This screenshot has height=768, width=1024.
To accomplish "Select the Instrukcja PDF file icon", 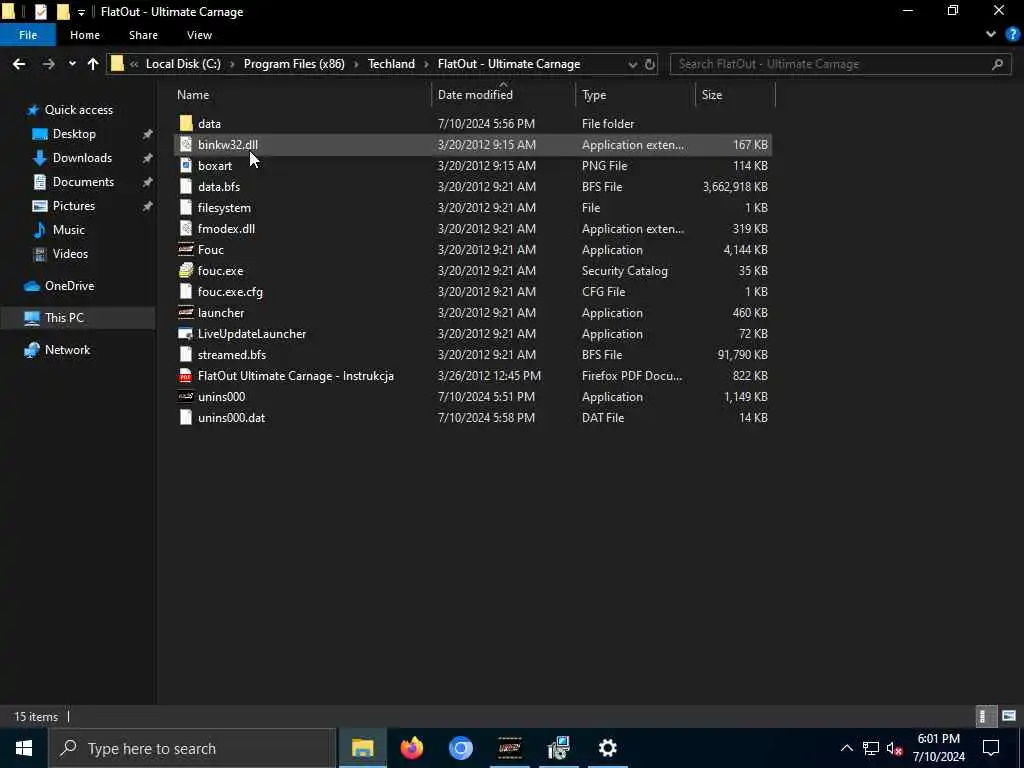I will point(186,376).
